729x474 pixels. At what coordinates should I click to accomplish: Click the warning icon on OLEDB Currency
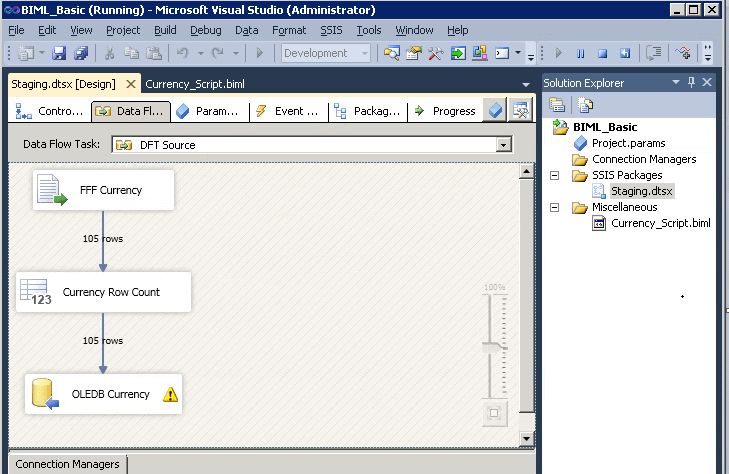point(171,394)
